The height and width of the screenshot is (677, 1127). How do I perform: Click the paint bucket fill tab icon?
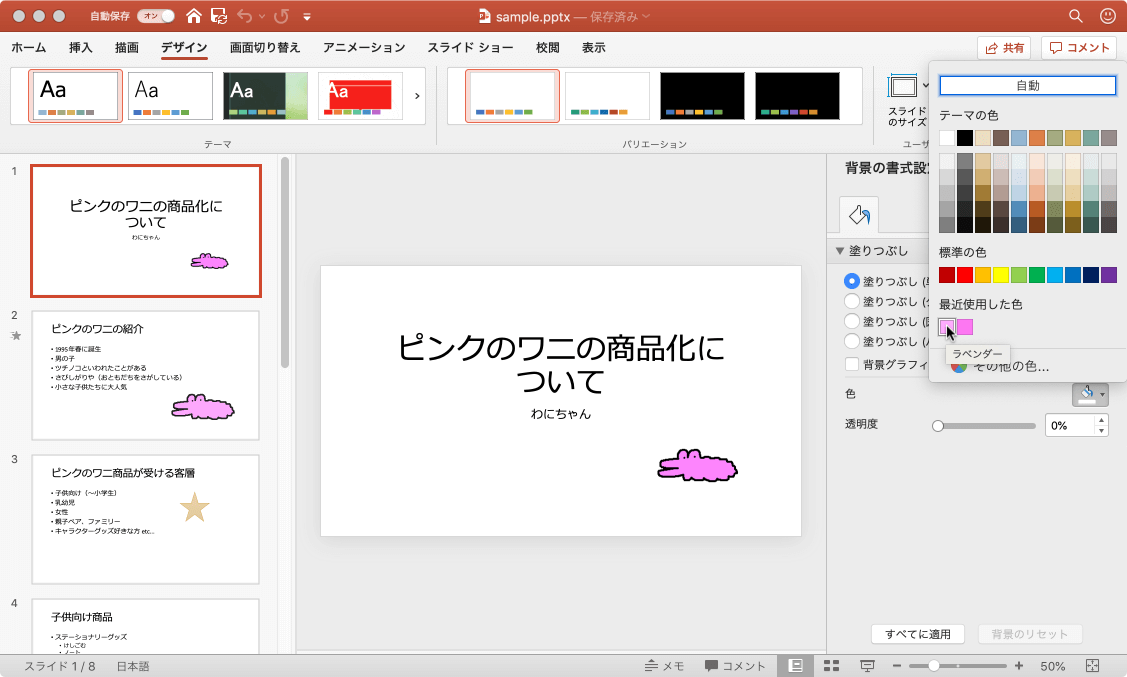coord(859,214)
